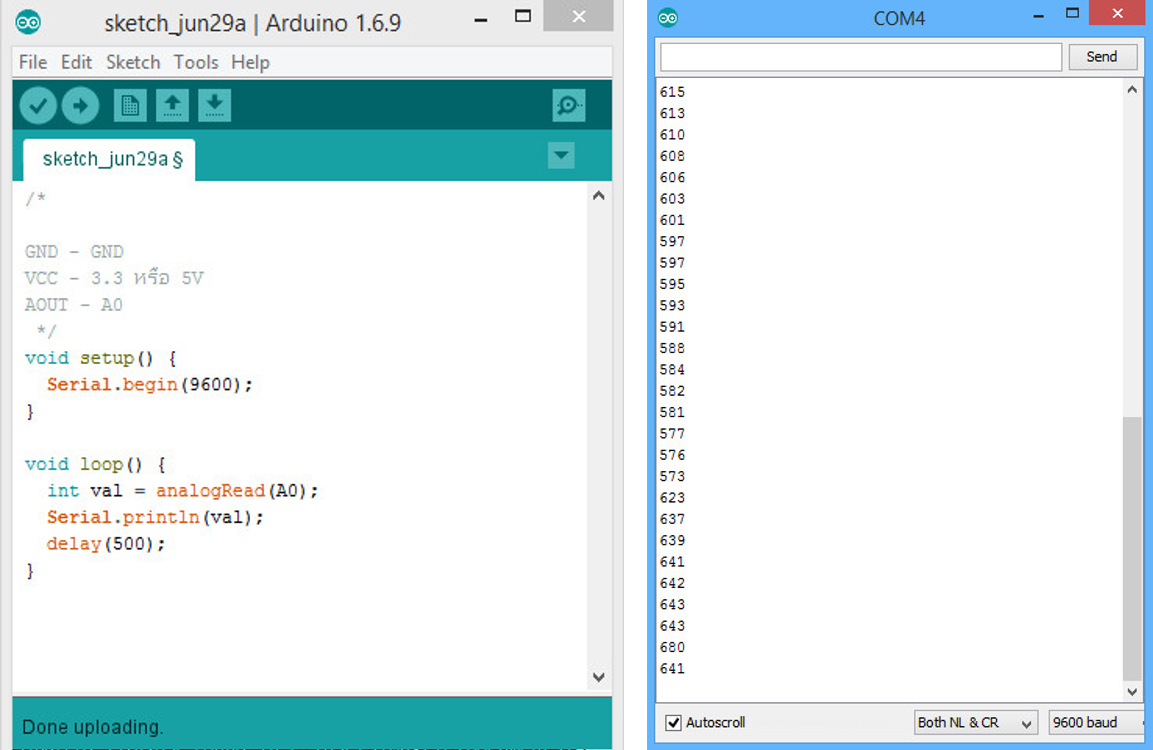Open the Tools menu
The image size is (1153, 750).
click(196, 62)
